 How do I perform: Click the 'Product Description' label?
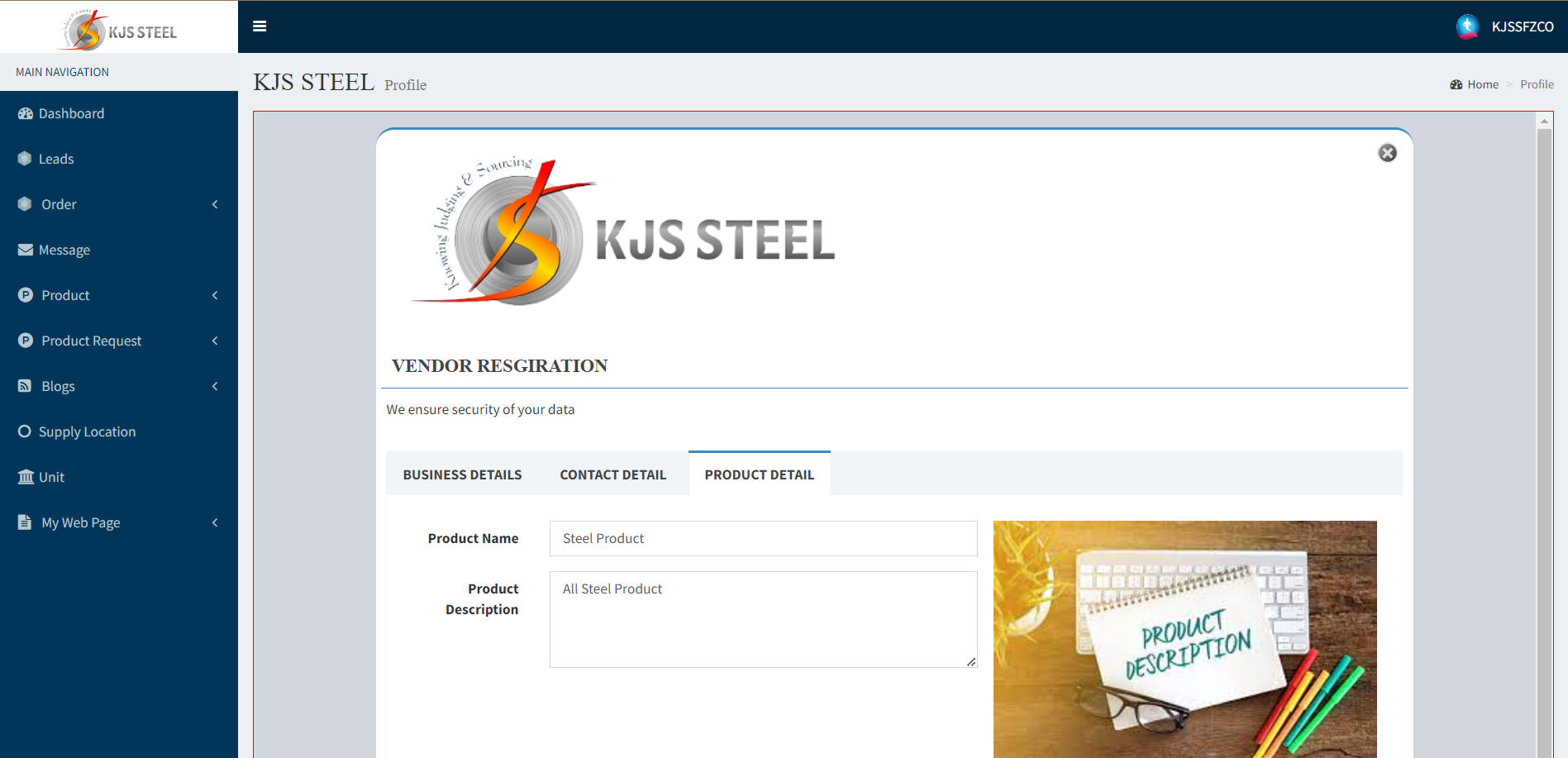coord(482,598)
